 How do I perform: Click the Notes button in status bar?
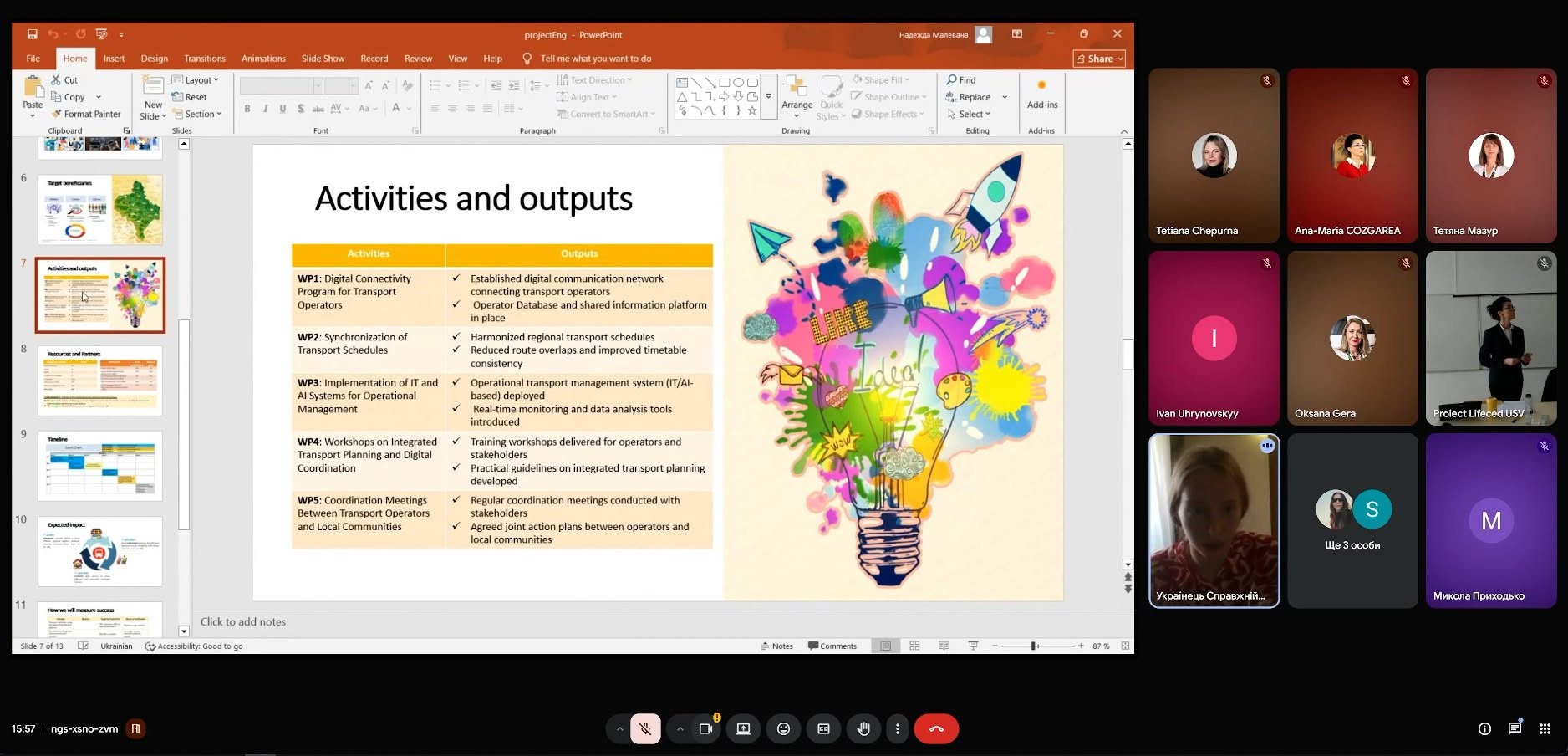[776, 646]
